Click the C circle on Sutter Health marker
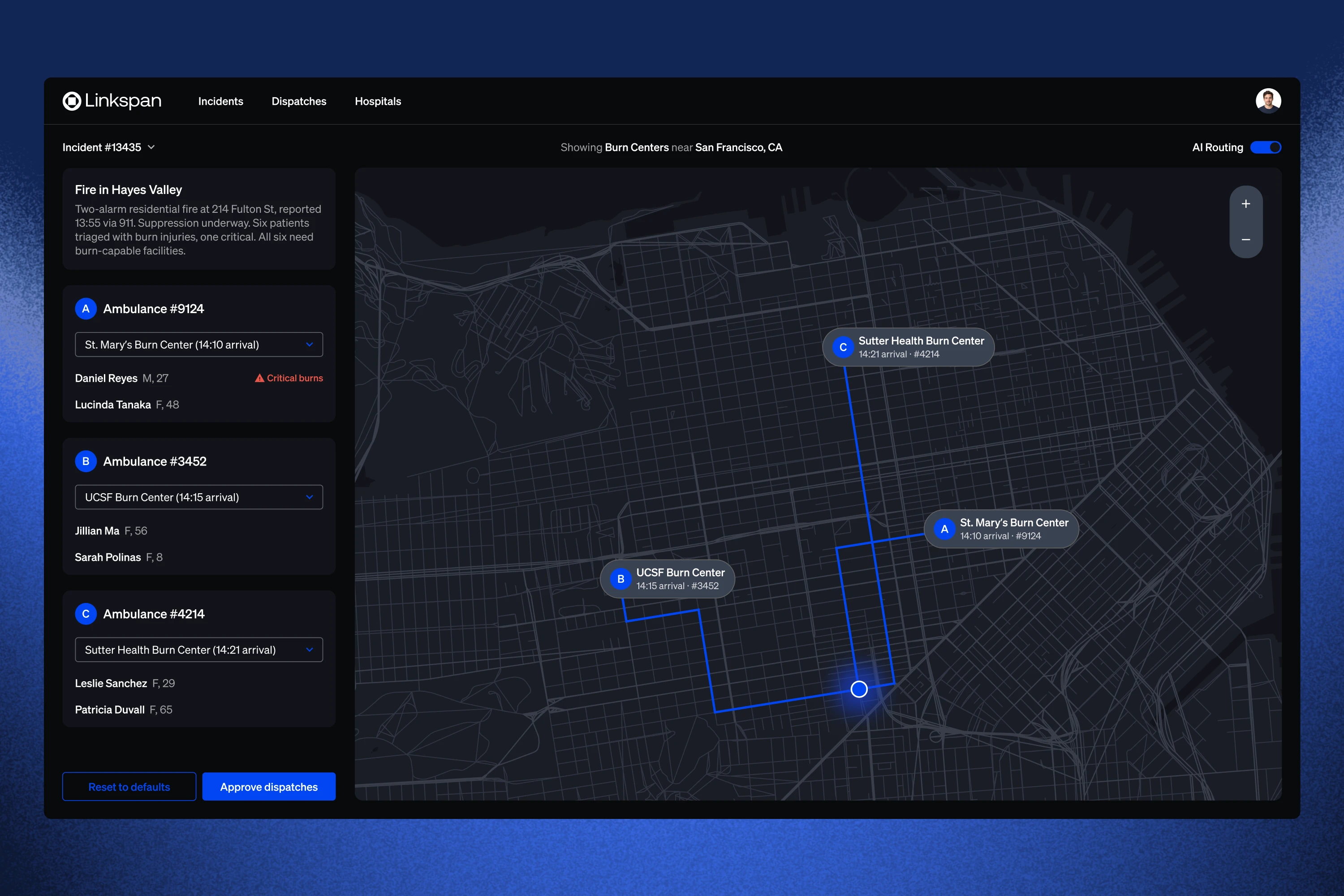Image resolution: width=1344 pixels, height=896 pixels. point(843,347)
